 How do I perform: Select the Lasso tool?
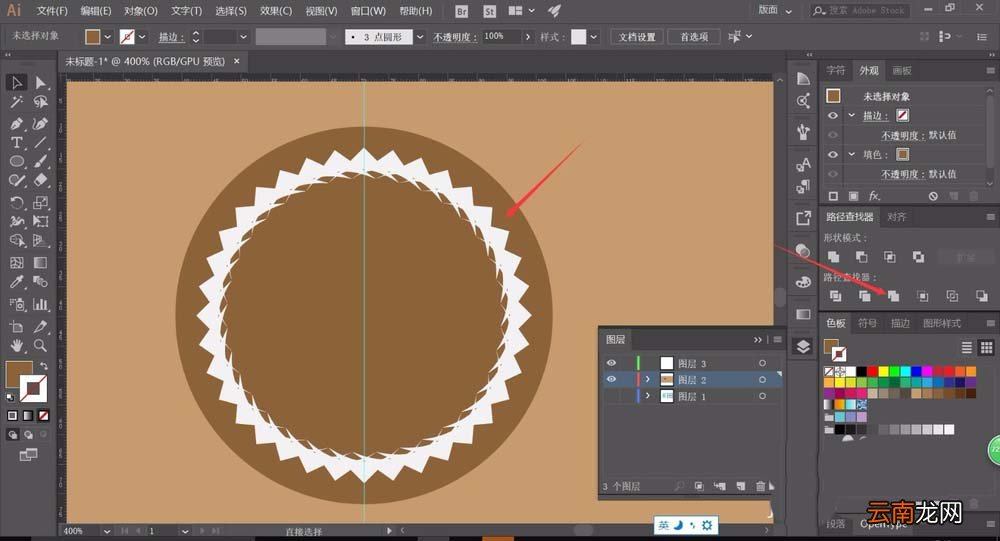click(x=40, y=102)
